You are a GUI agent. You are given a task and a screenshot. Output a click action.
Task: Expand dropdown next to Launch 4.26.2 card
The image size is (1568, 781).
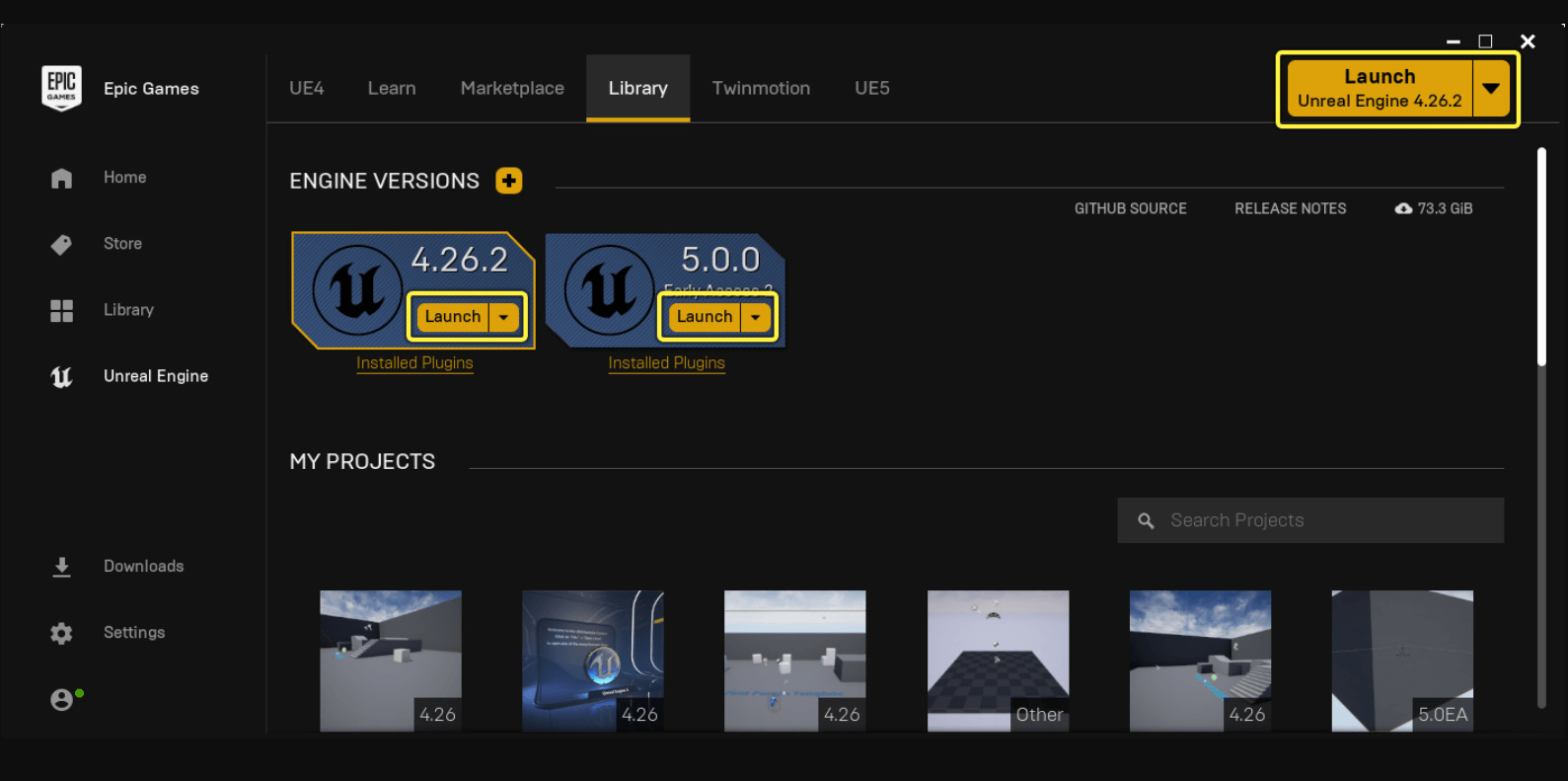coord(504,317)
